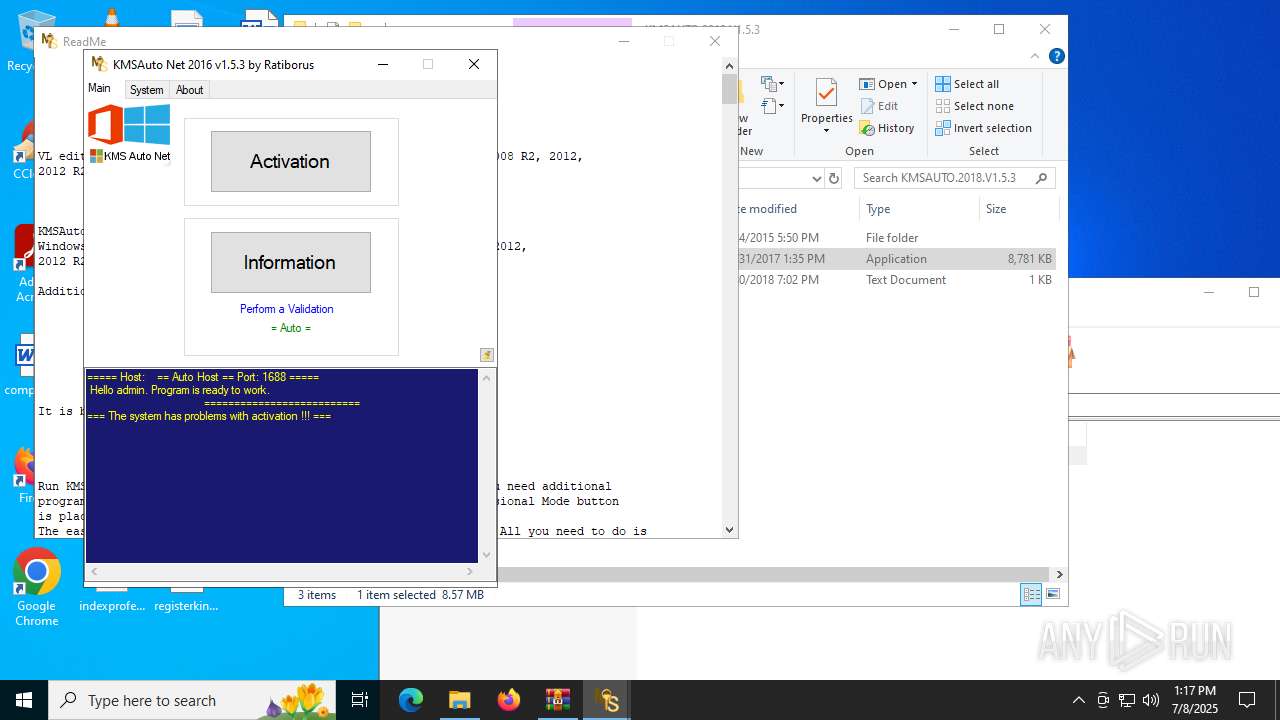This screenshot has height=720, width=1280.
Task: Open the Windows Start menu
Action: [x=24, y=700]
